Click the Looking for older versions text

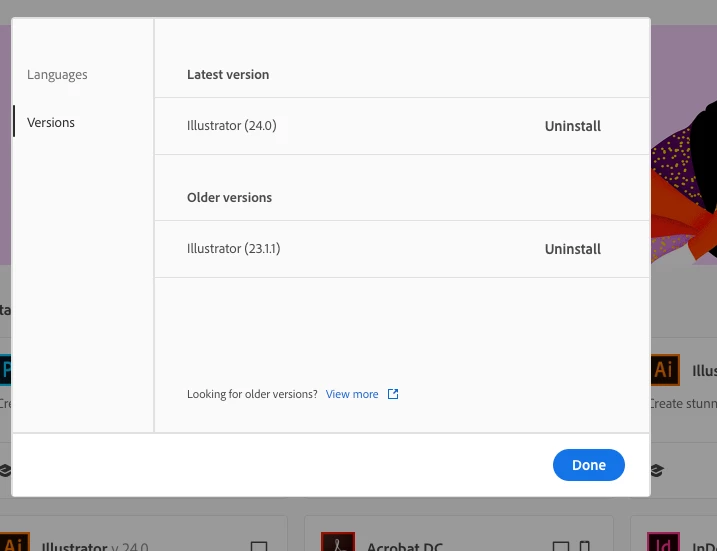coord(252,394)
